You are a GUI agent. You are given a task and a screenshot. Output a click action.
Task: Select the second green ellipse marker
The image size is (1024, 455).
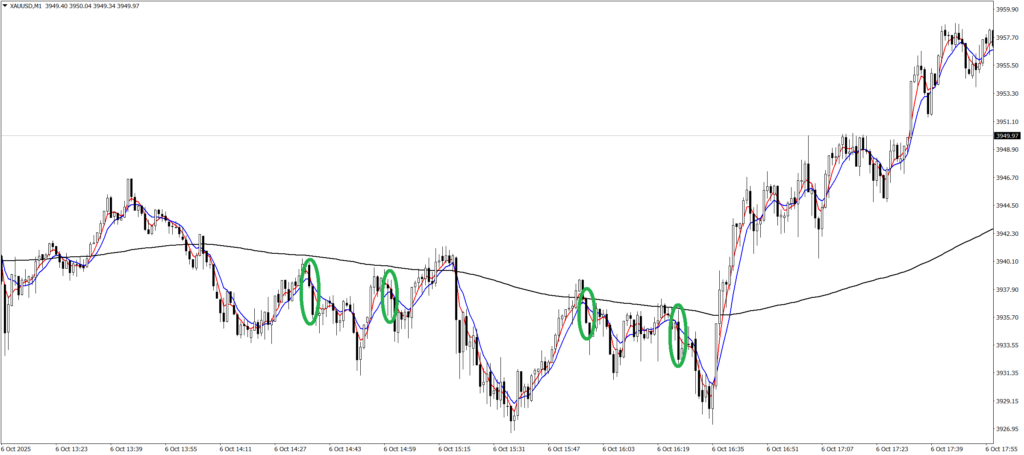[390, 296]
